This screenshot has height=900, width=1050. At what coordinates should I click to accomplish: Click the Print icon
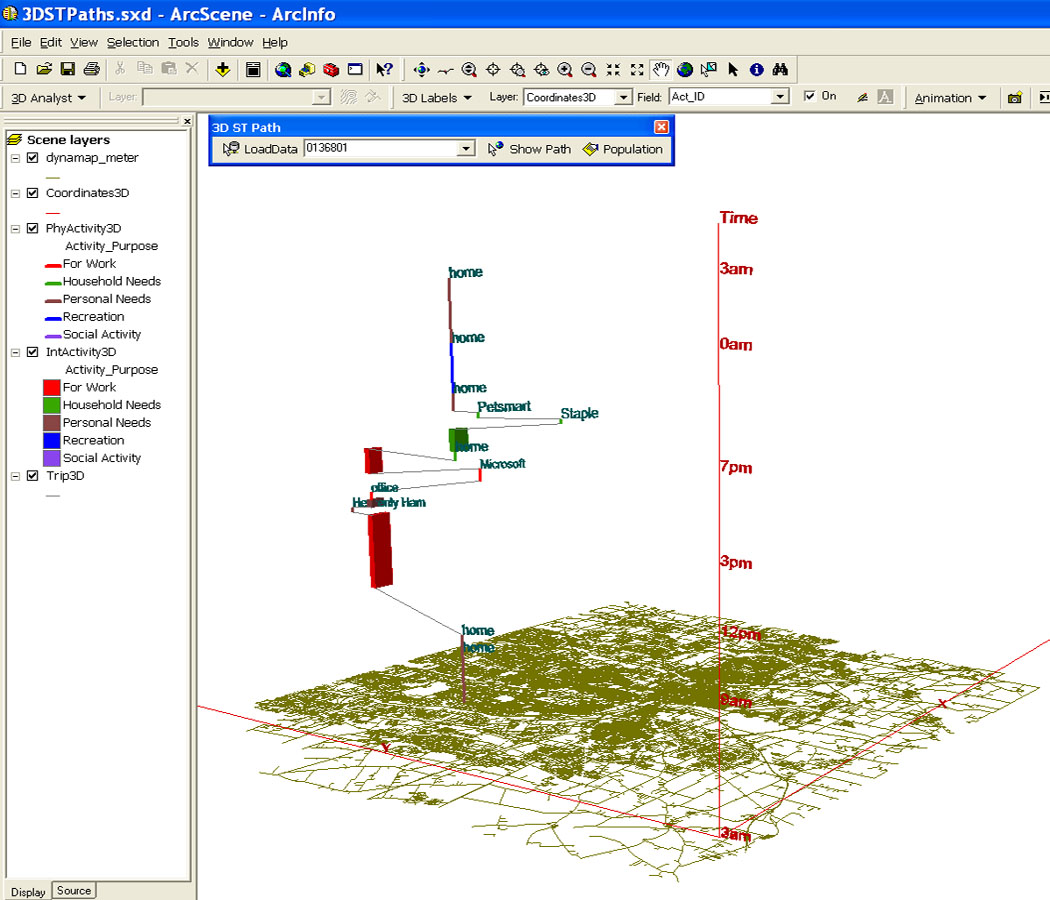tap(92, 69)
